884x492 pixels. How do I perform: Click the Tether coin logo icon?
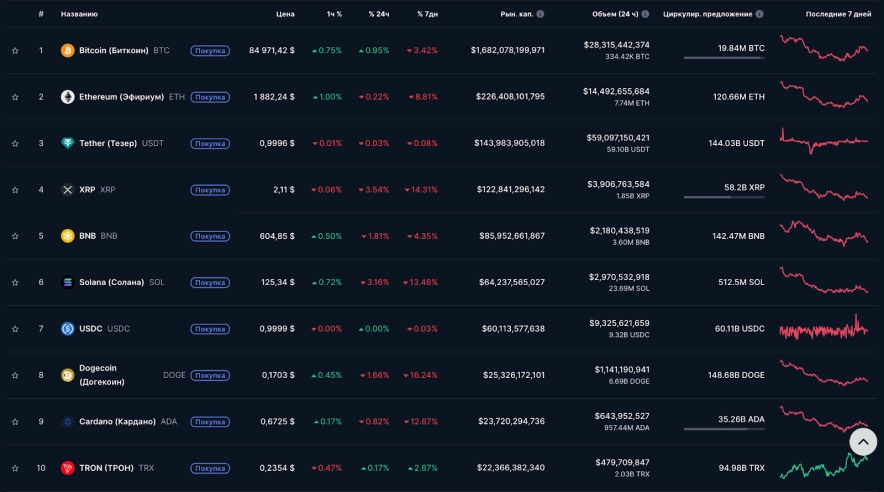click(x=68, y=143)
